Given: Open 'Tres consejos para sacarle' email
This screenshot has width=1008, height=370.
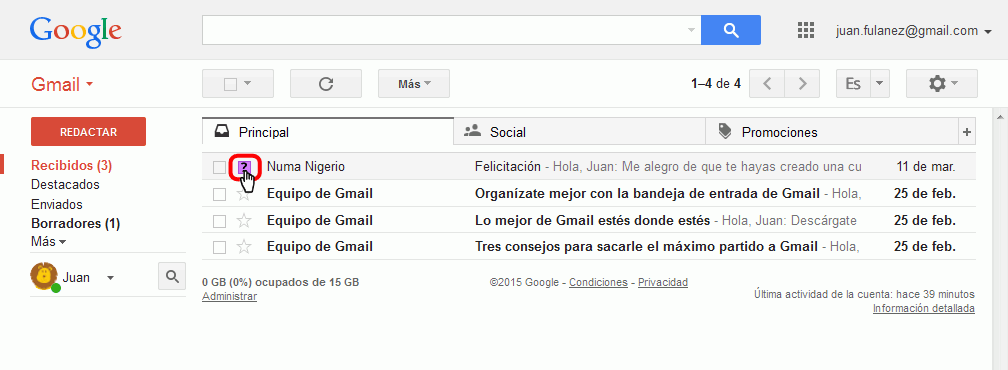Looking at the screenshot, I should click(x=646, y=247).
